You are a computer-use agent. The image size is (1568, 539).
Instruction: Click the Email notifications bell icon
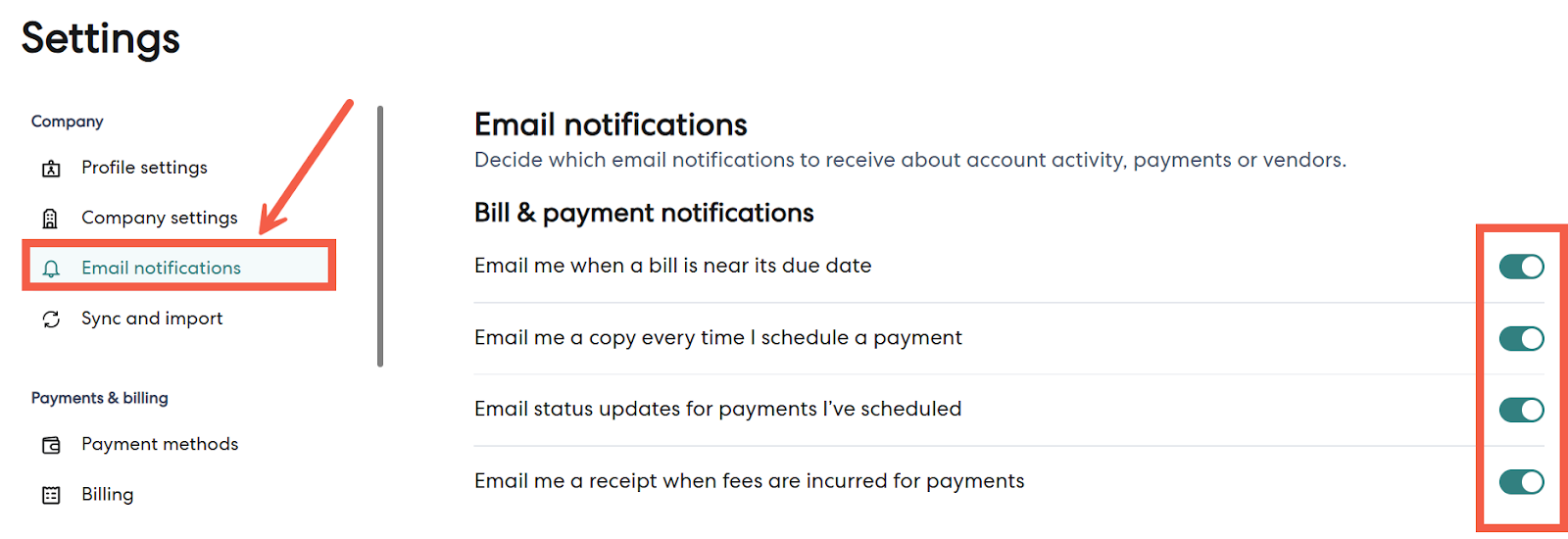coord(51,269)
